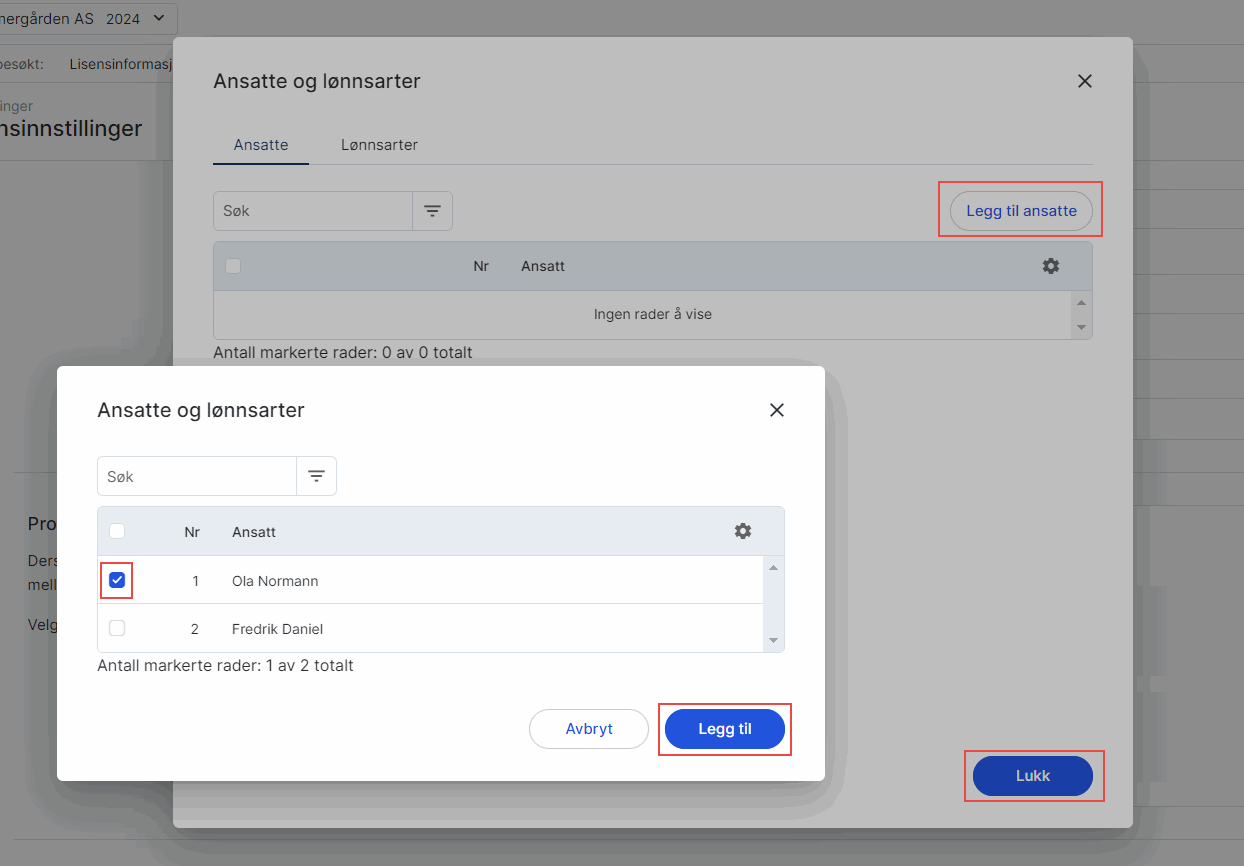Select the Ansatte tab
This screenshot has width=1244, height=866.
(x=261, y=145)
